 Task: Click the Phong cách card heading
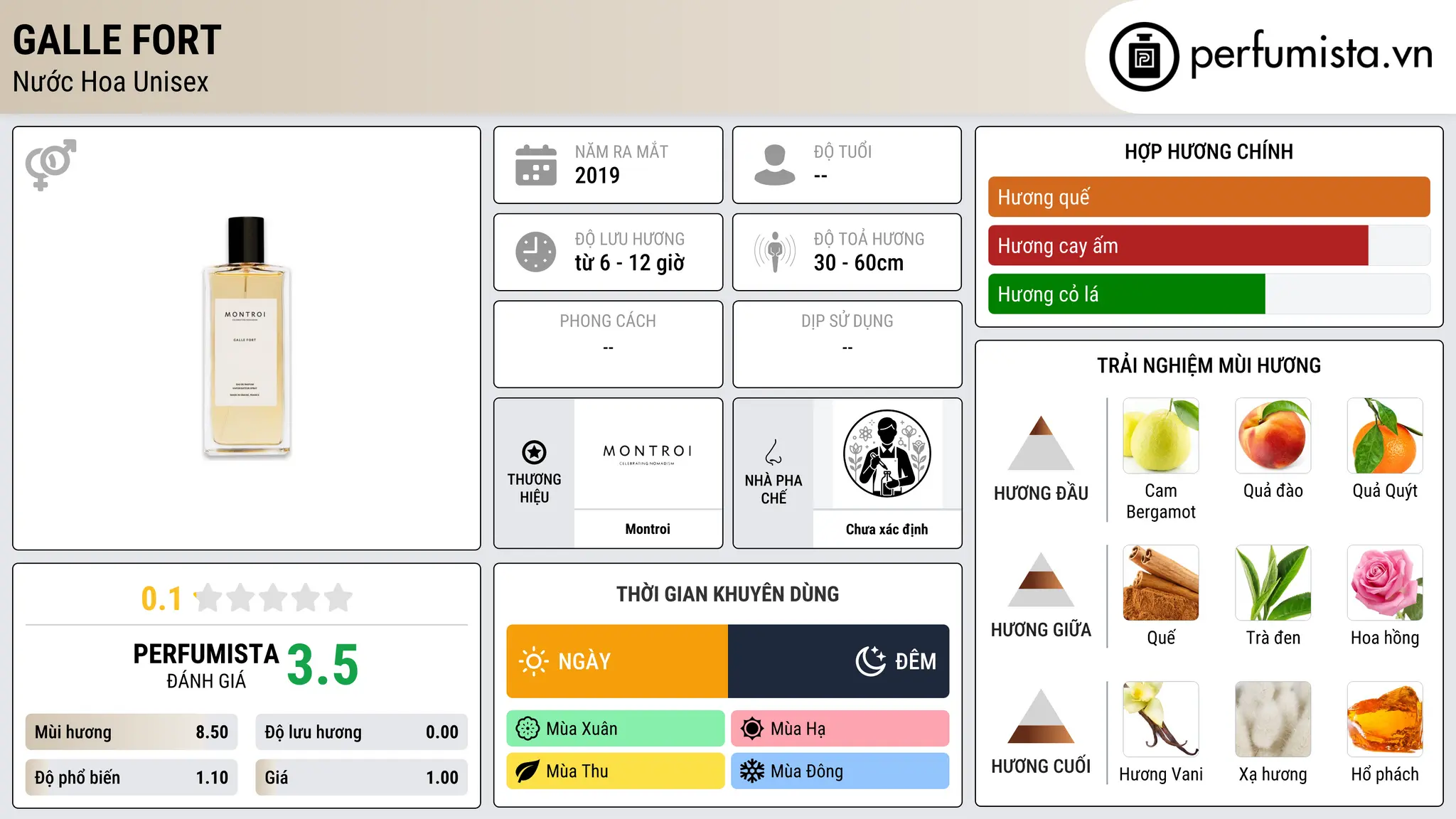point(608,321)
